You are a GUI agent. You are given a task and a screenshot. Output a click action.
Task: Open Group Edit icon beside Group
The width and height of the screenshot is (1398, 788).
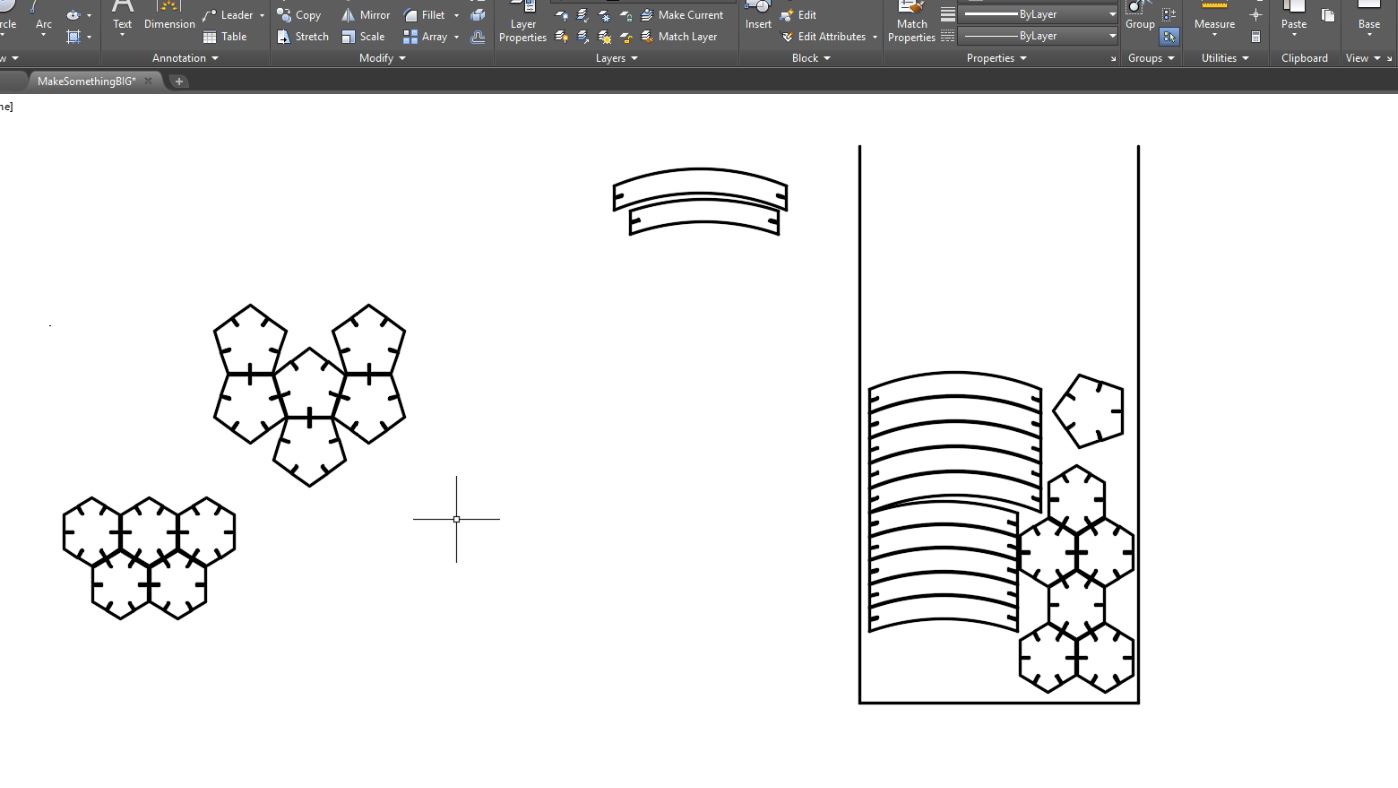click(x=1169, y=15)
